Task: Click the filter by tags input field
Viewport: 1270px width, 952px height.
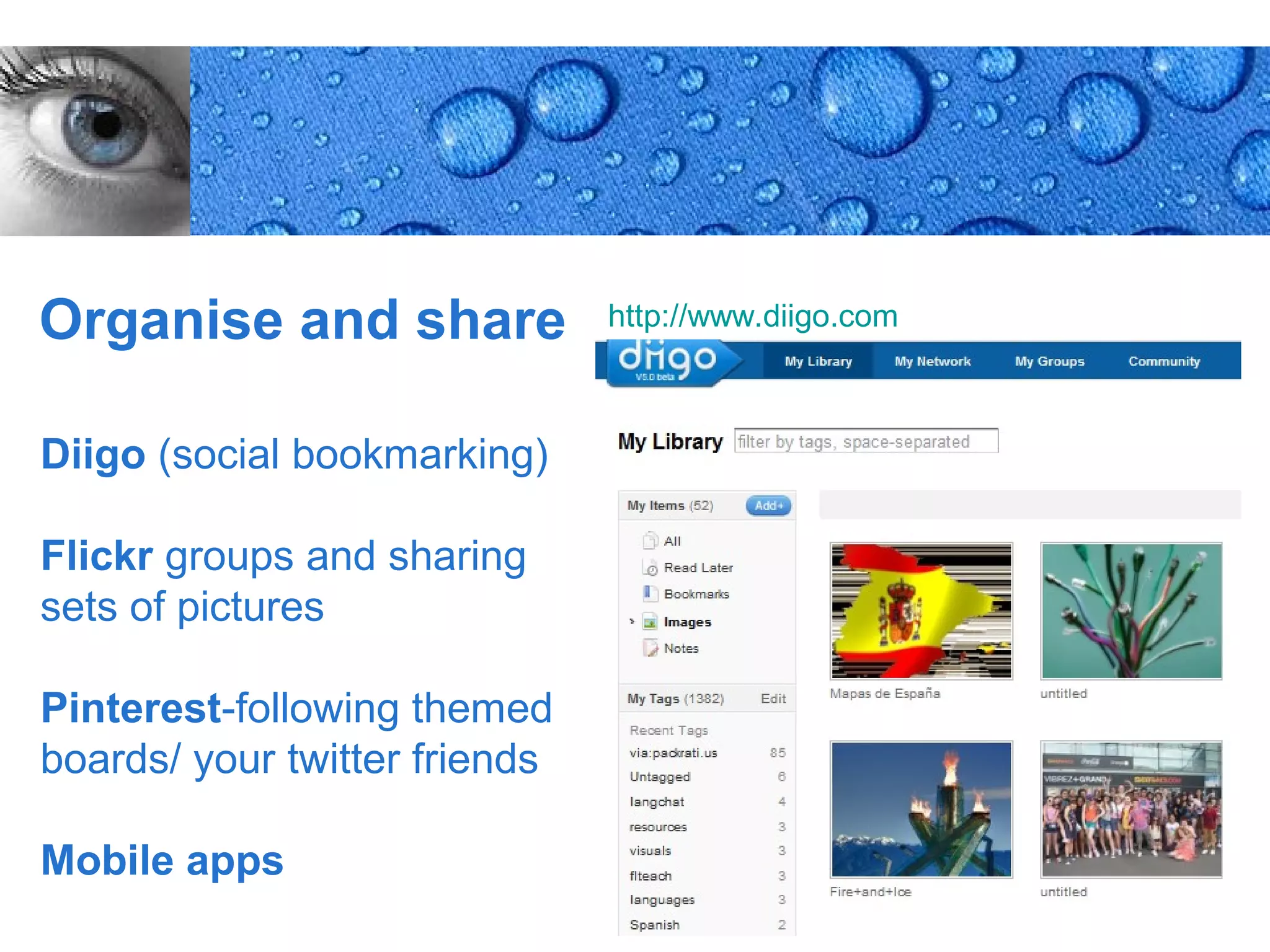Action: [866, 441]
